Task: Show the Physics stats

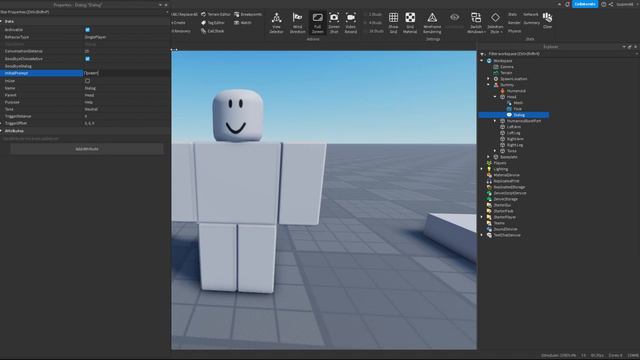Action: (514, 31)
